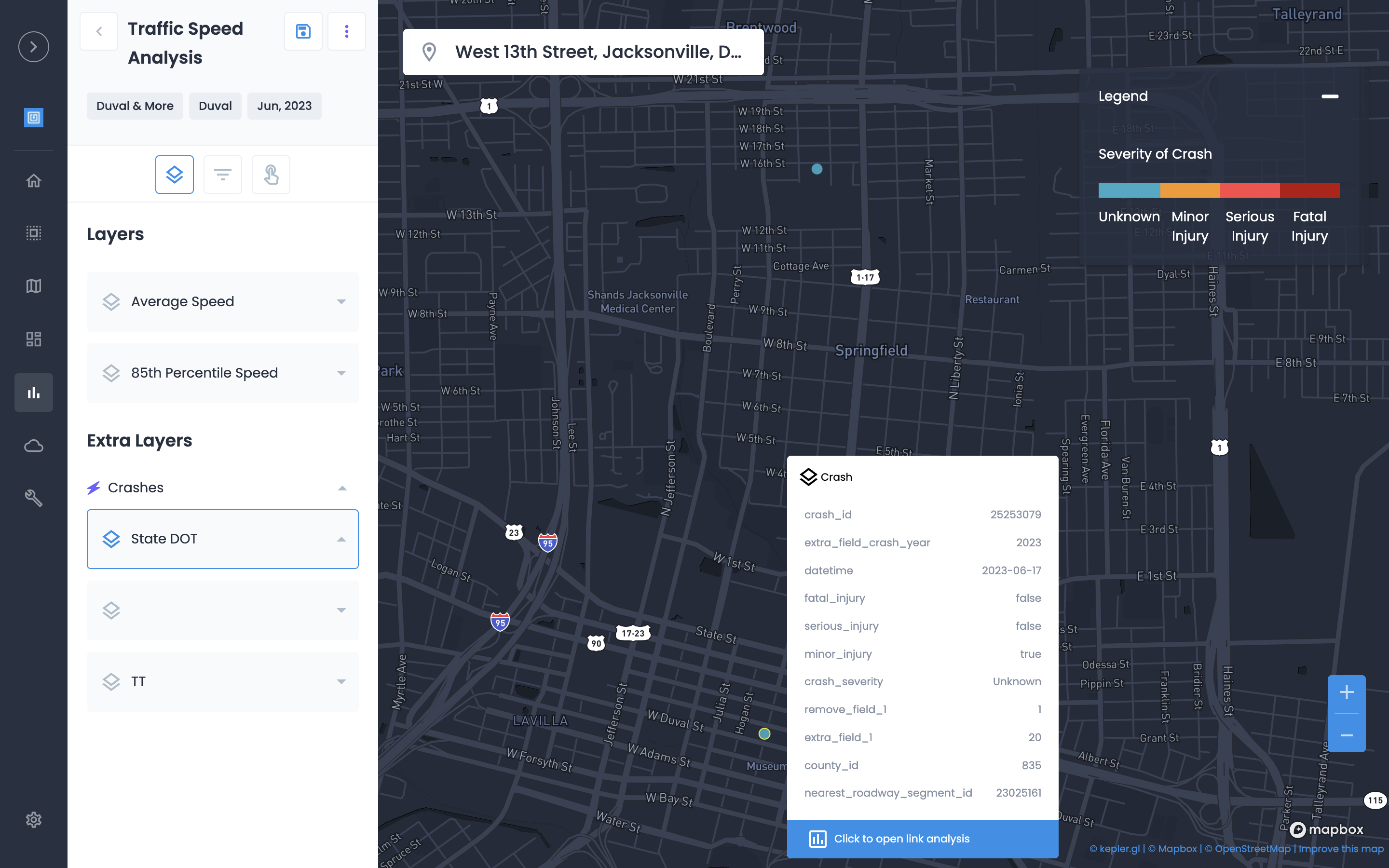Image resolution: width=1389 pixels, height=868 pixels.
Task: Open the home icon in the sidebar
Action: [33, 181]
